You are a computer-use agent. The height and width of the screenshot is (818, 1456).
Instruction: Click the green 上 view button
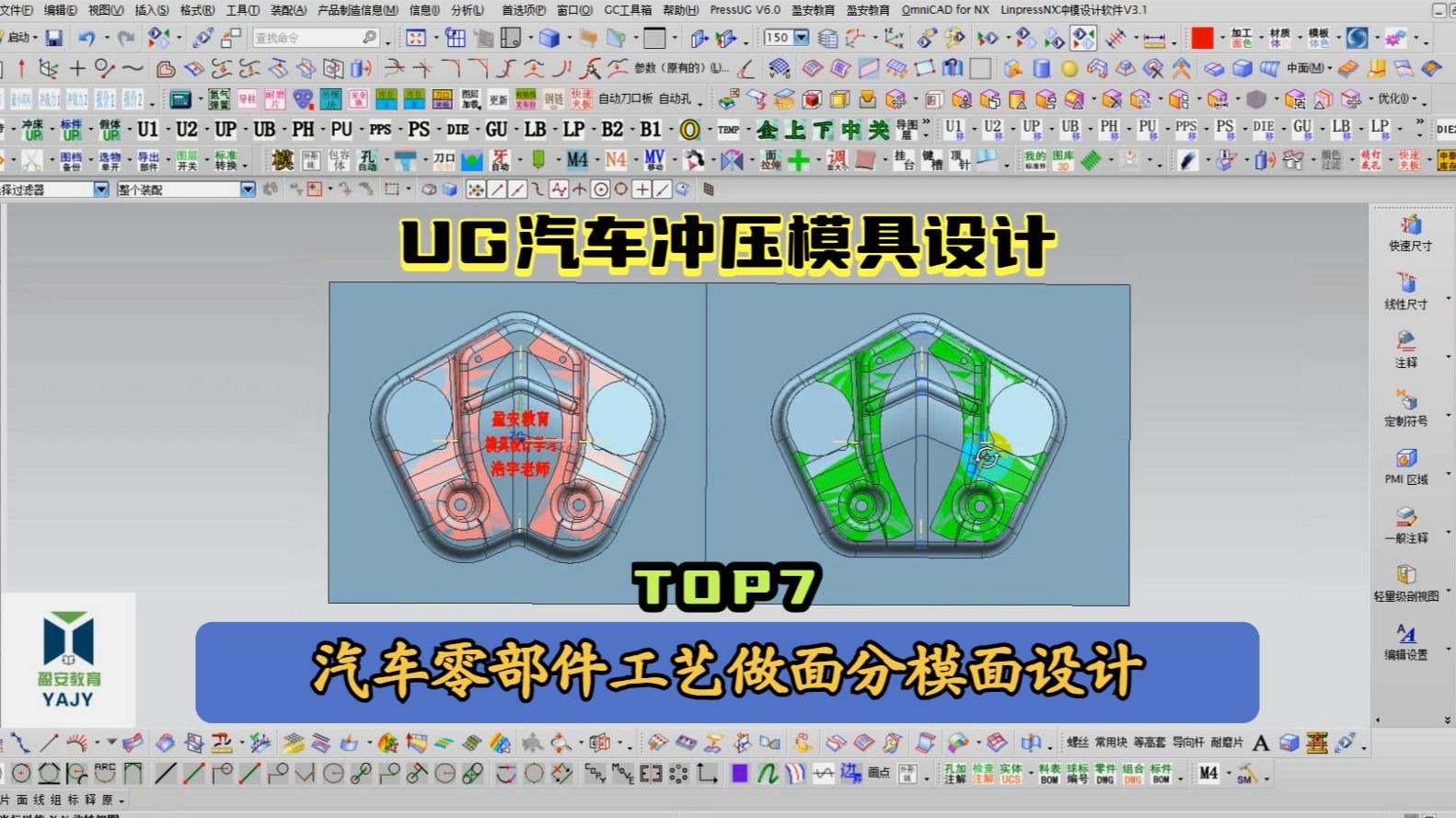click(795, 130)
